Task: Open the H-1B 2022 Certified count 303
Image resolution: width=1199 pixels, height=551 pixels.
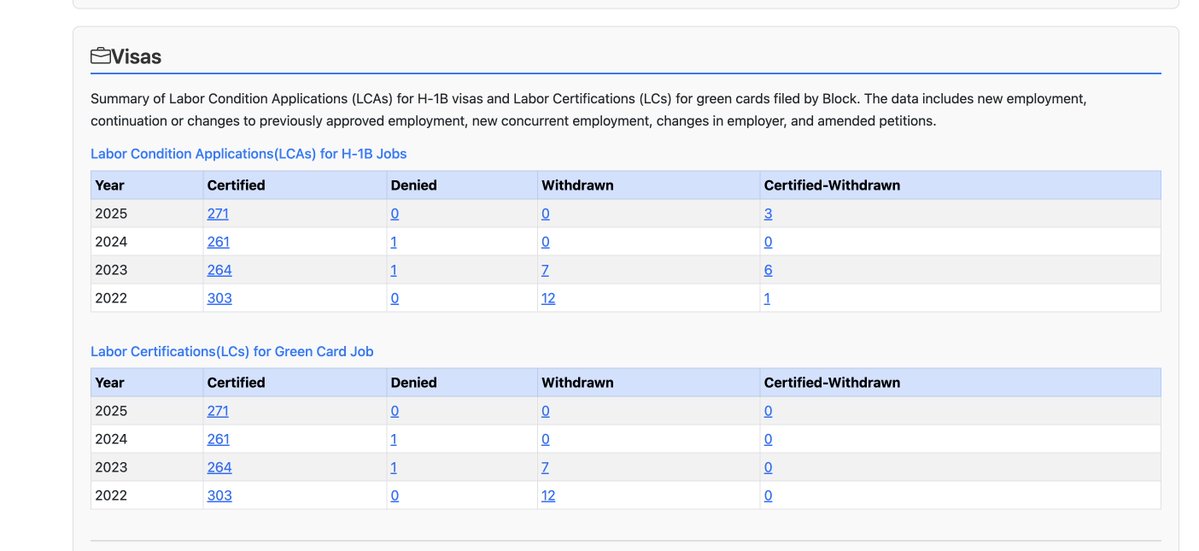Action: pyautogui.click(x=219, y=299)
